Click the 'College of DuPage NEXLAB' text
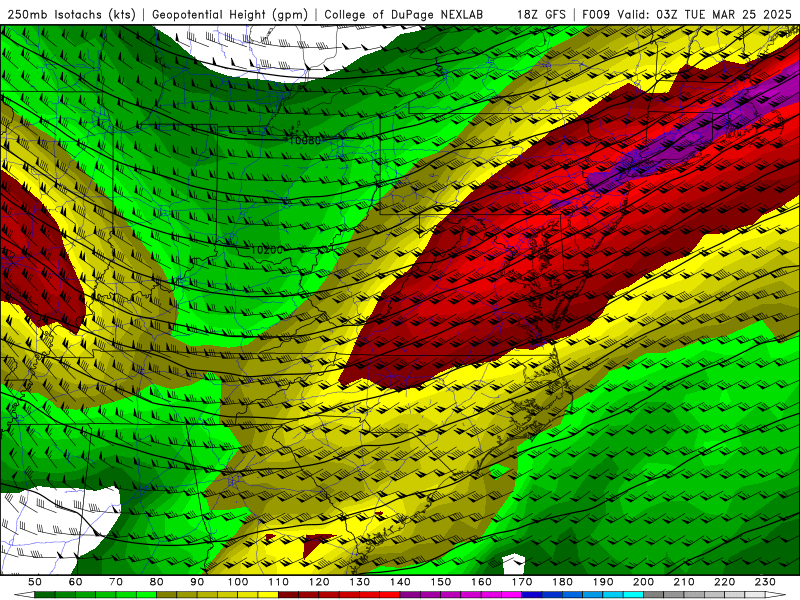 tap(404, 14)
